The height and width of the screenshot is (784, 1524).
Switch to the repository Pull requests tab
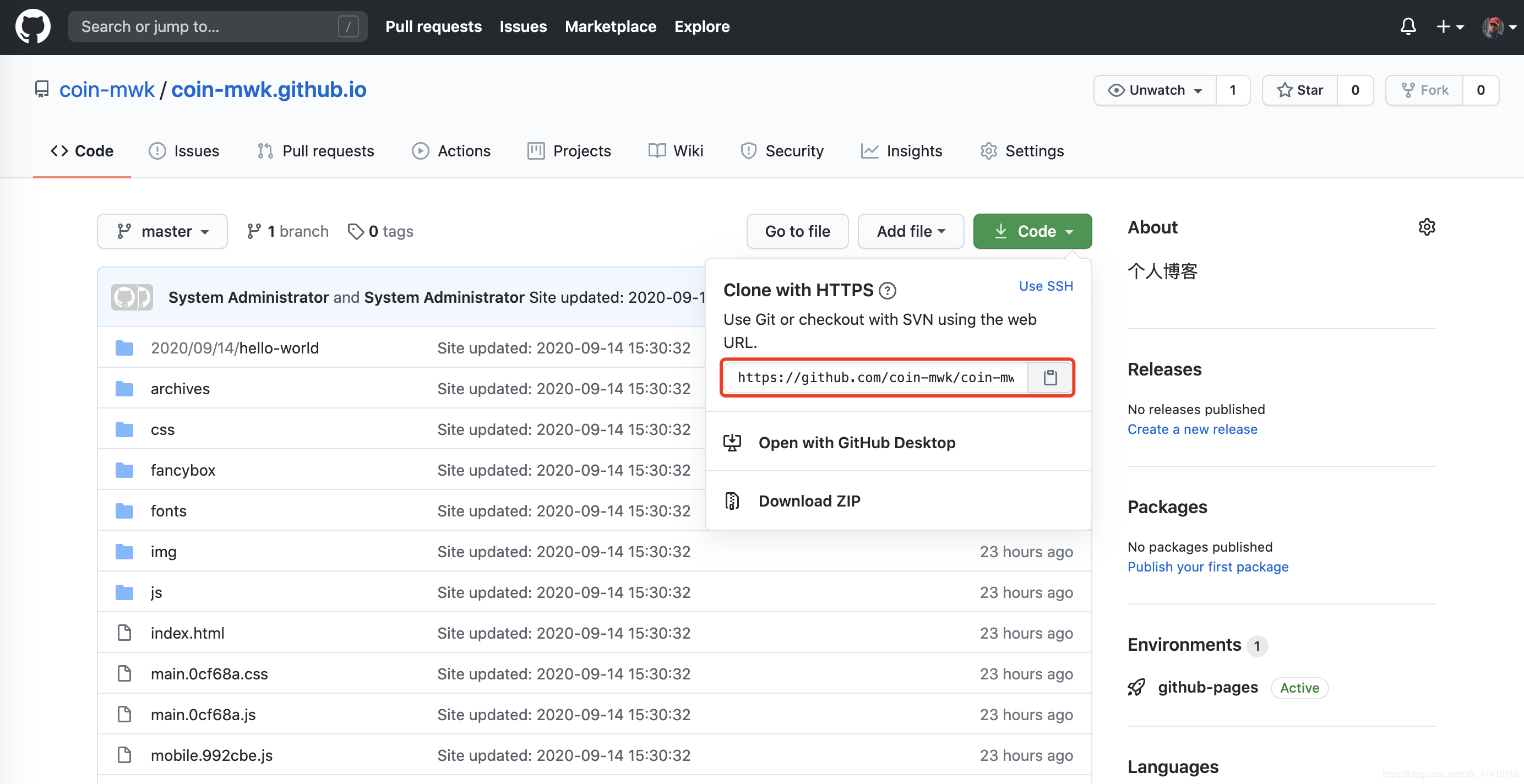pyautogui.click(x=316, y=151)
